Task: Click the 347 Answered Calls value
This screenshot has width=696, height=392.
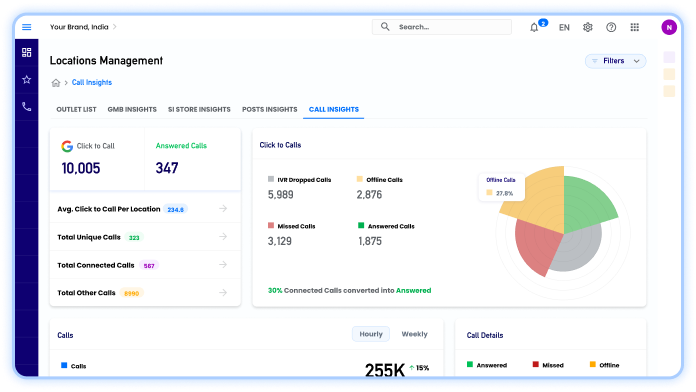Action: (x=167, y=168)
